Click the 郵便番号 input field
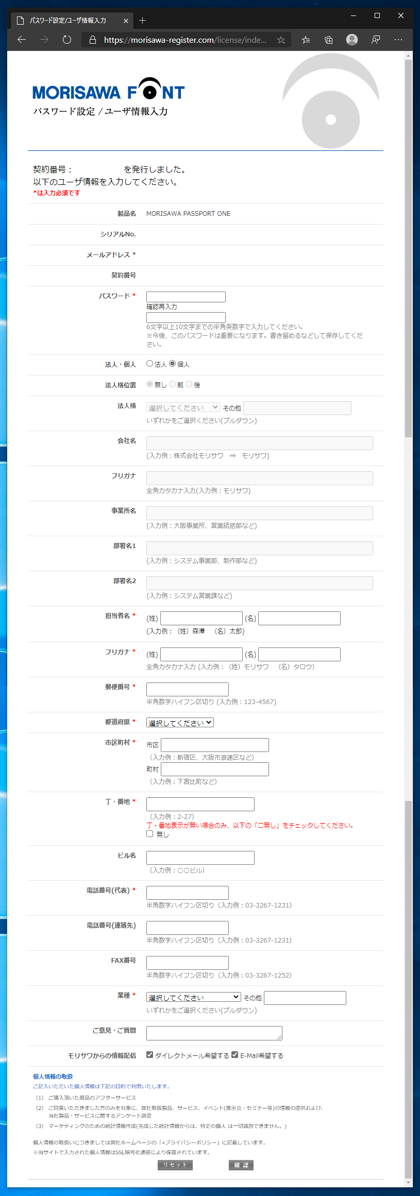This screenshot has width=420, height=1196. click(187, 689)
